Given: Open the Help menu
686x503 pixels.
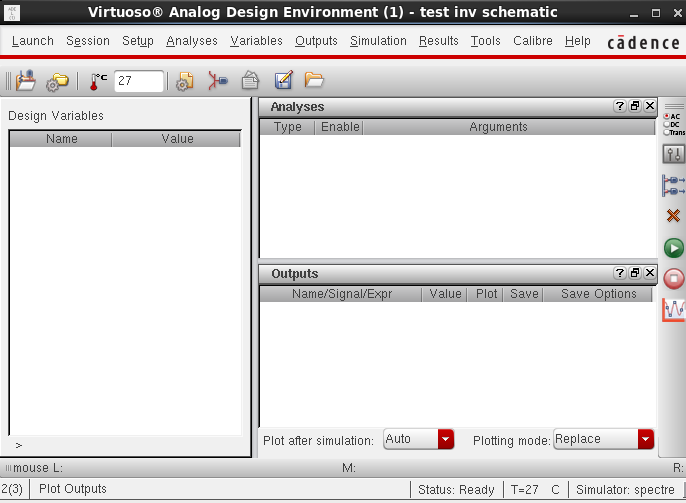Looking at the screenshot, I should click(x=578, y=41).
